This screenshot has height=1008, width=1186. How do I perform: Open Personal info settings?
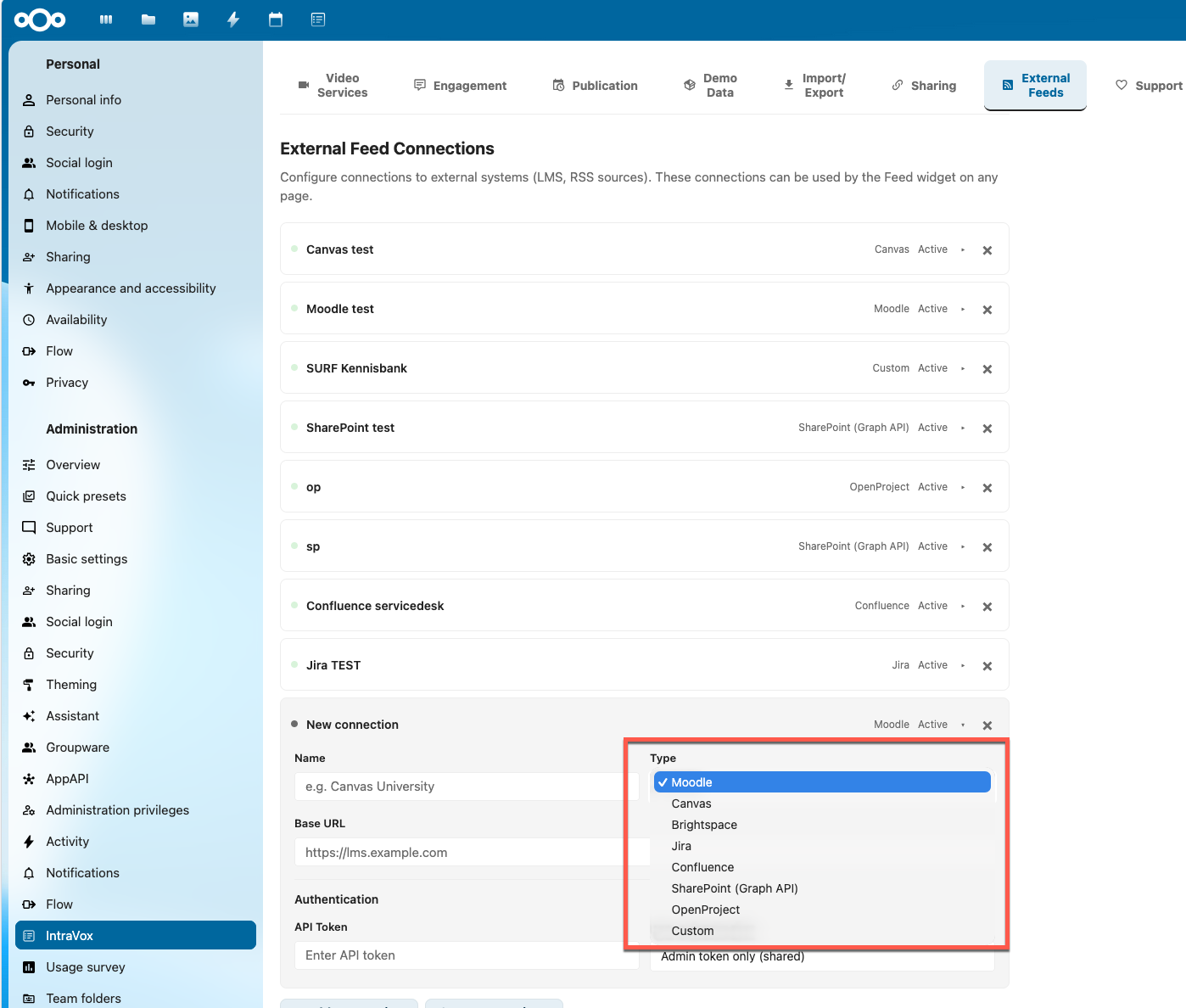(136, 100)
